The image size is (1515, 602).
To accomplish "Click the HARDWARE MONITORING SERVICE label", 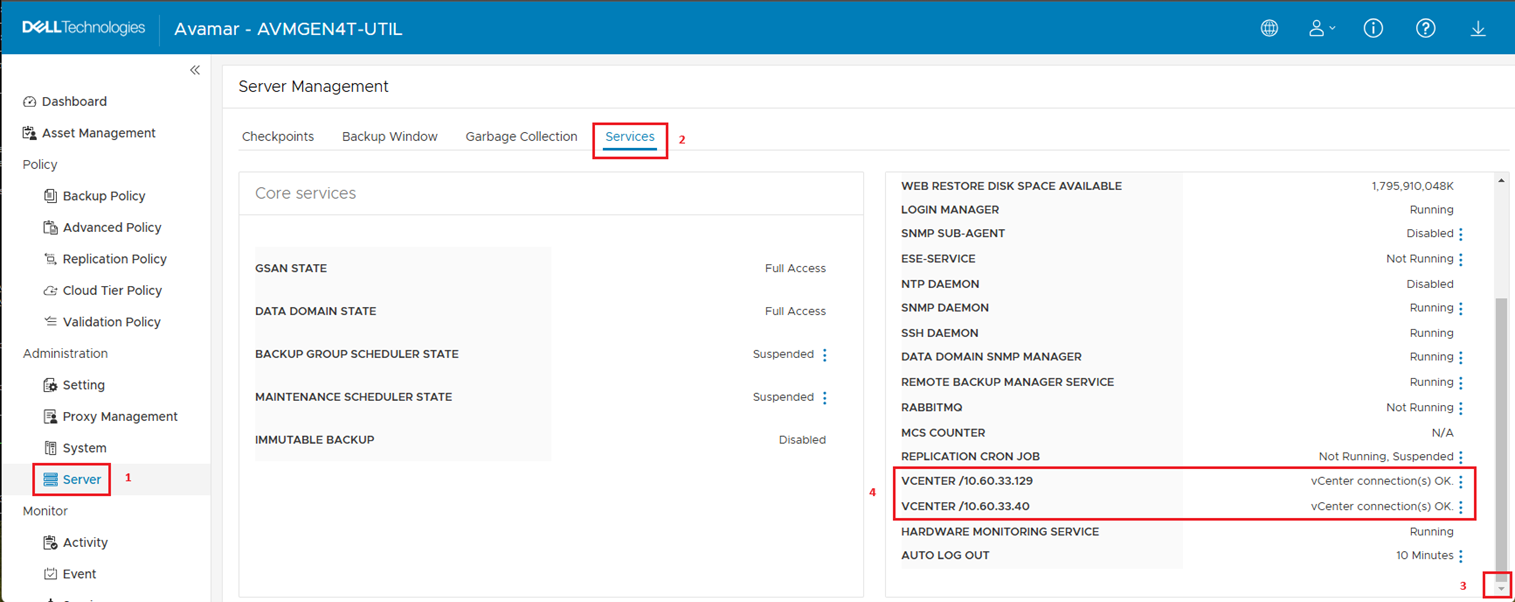I will coord(1000,532).
